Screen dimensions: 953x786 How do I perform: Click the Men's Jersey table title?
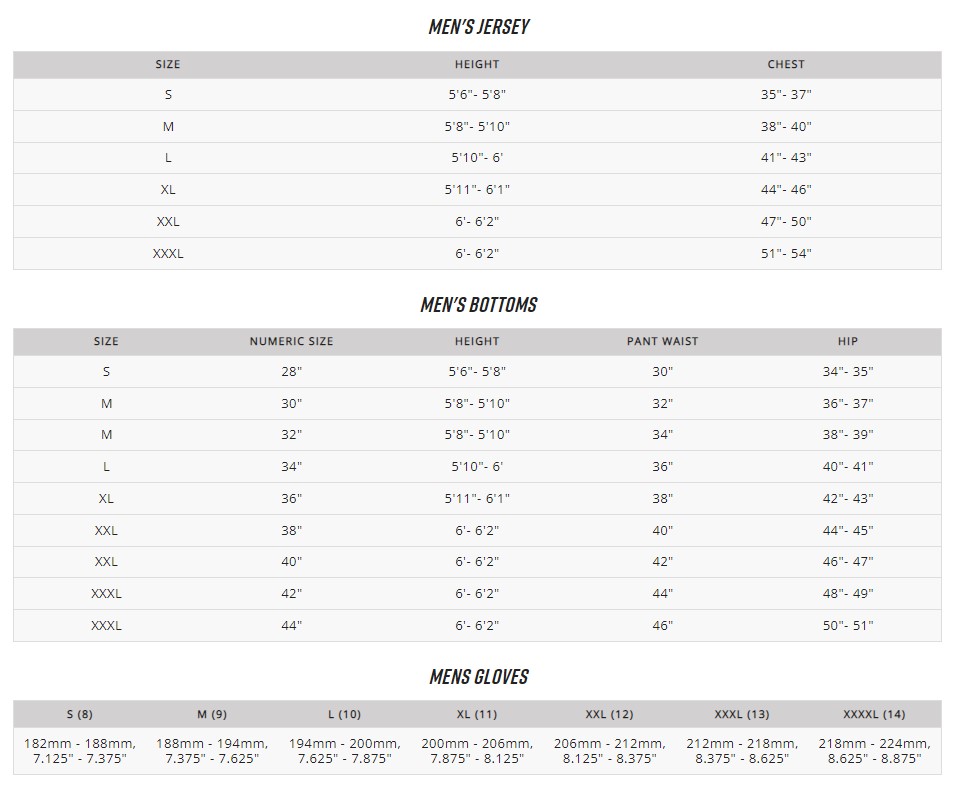[x=478, y=27]
